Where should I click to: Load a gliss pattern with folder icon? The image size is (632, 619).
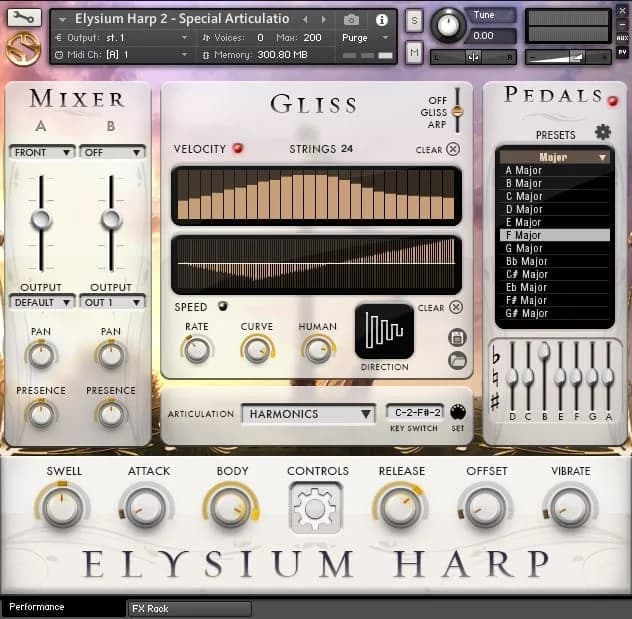[x=457, y=360]
